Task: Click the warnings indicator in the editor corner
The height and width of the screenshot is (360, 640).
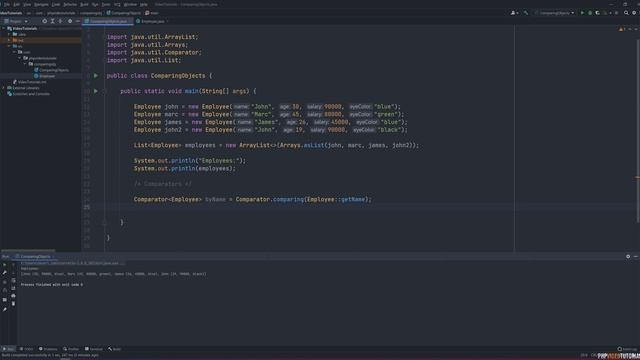Action: pos(622,29)
